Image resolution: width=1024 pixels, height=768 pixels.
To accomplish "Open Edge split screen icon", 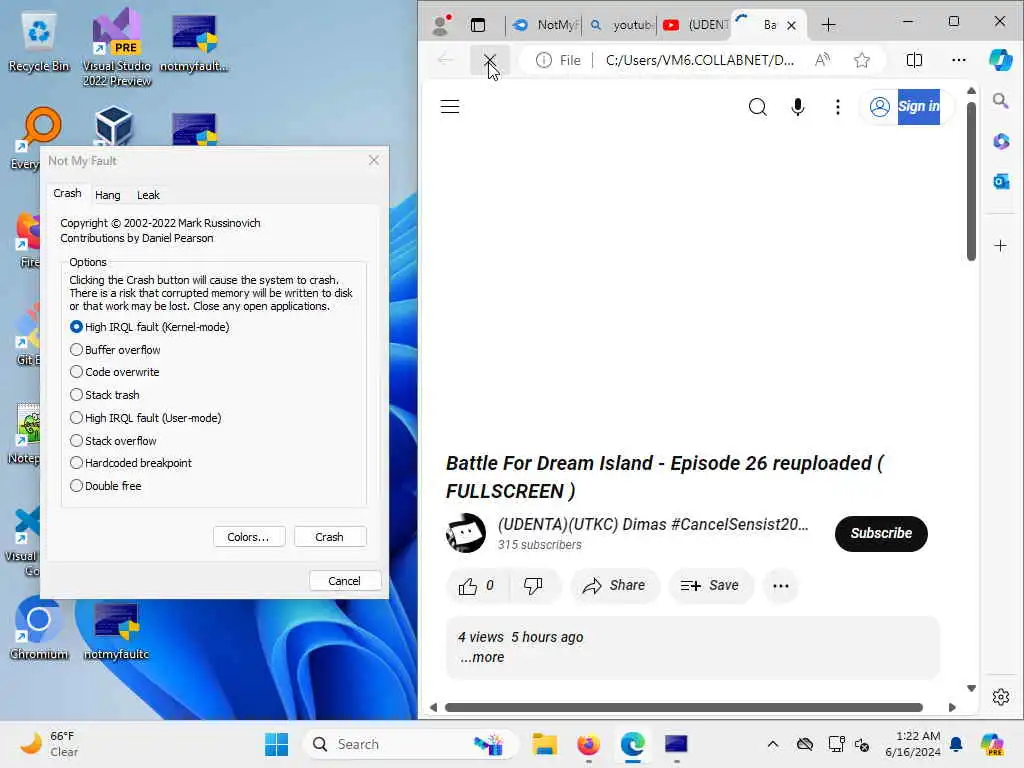I will [914, 60].
